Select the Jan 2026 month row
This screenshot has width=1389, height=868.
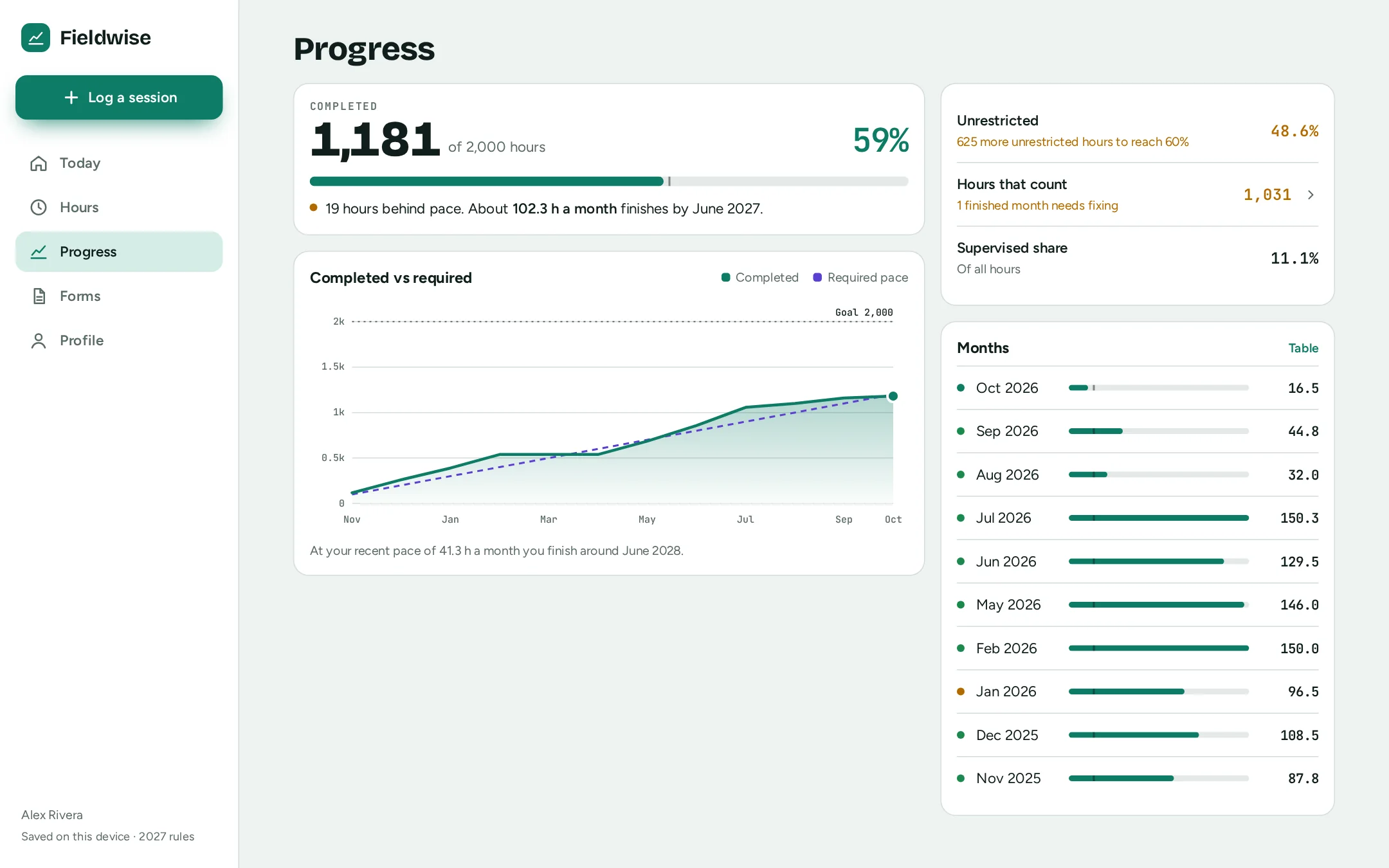pyautogui.click(x=1137, y=692)
